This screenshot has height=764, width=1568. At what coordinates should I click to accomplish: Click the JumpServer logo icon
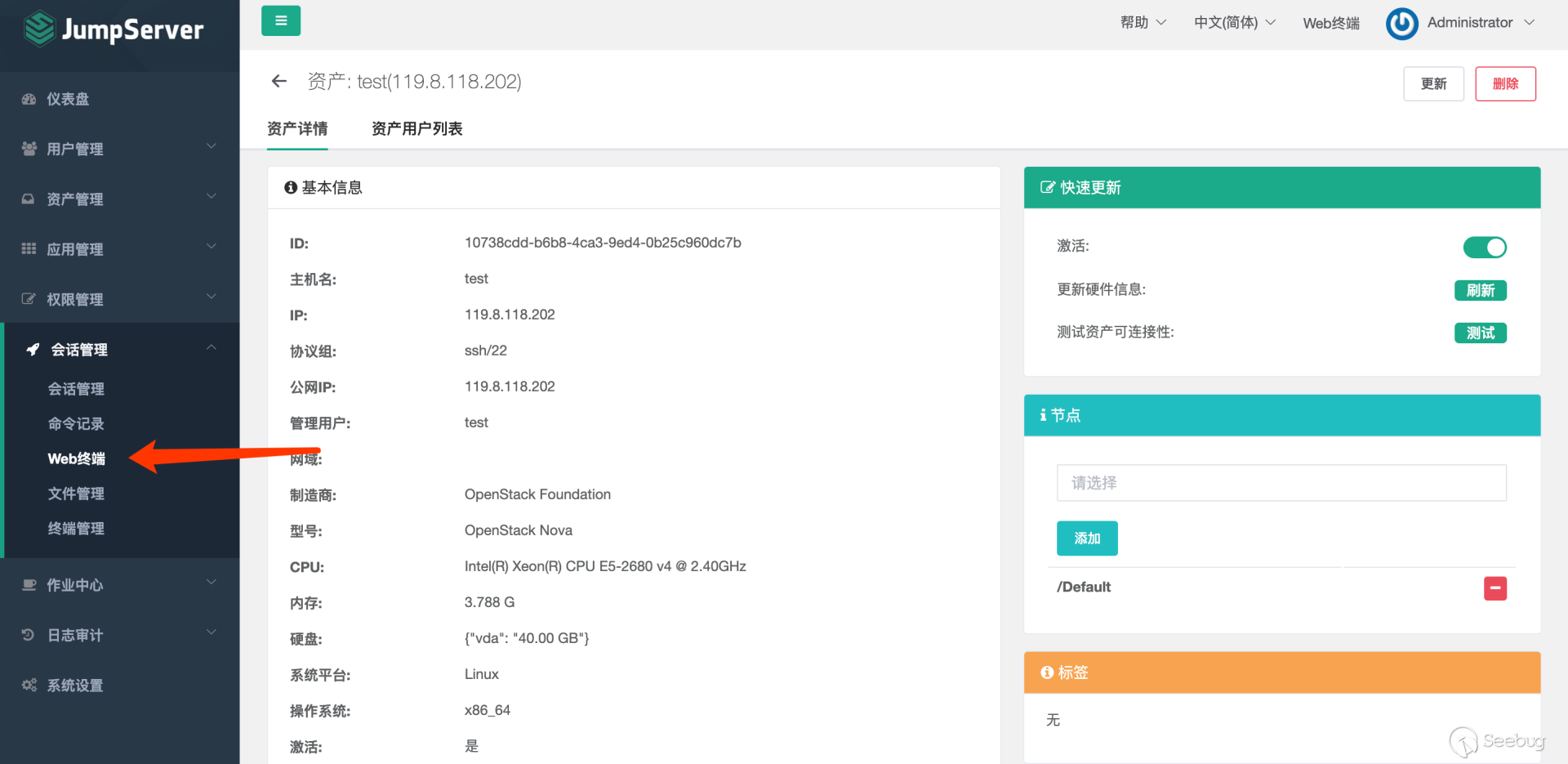coord(39,29)
